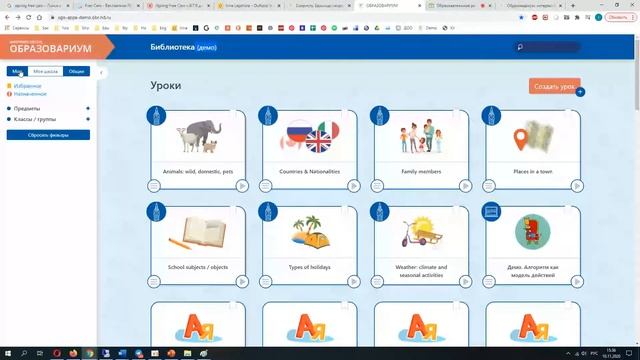Play the Демо. Алгоритм как модель действий lesson
640x360 pixels.
pos(577,282)
